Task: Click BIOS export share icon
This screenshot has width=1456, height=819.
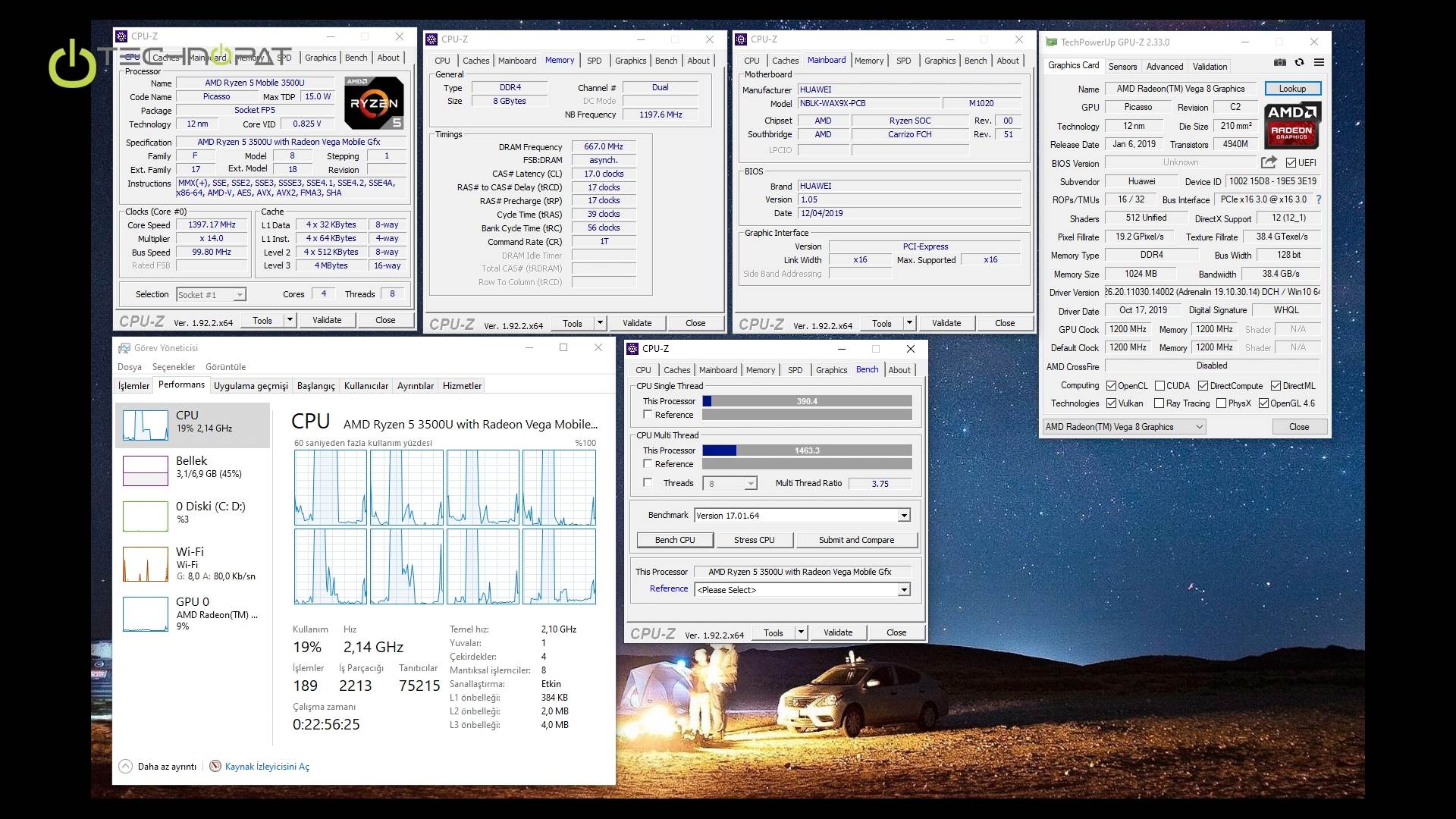Action: (1269, 162)
